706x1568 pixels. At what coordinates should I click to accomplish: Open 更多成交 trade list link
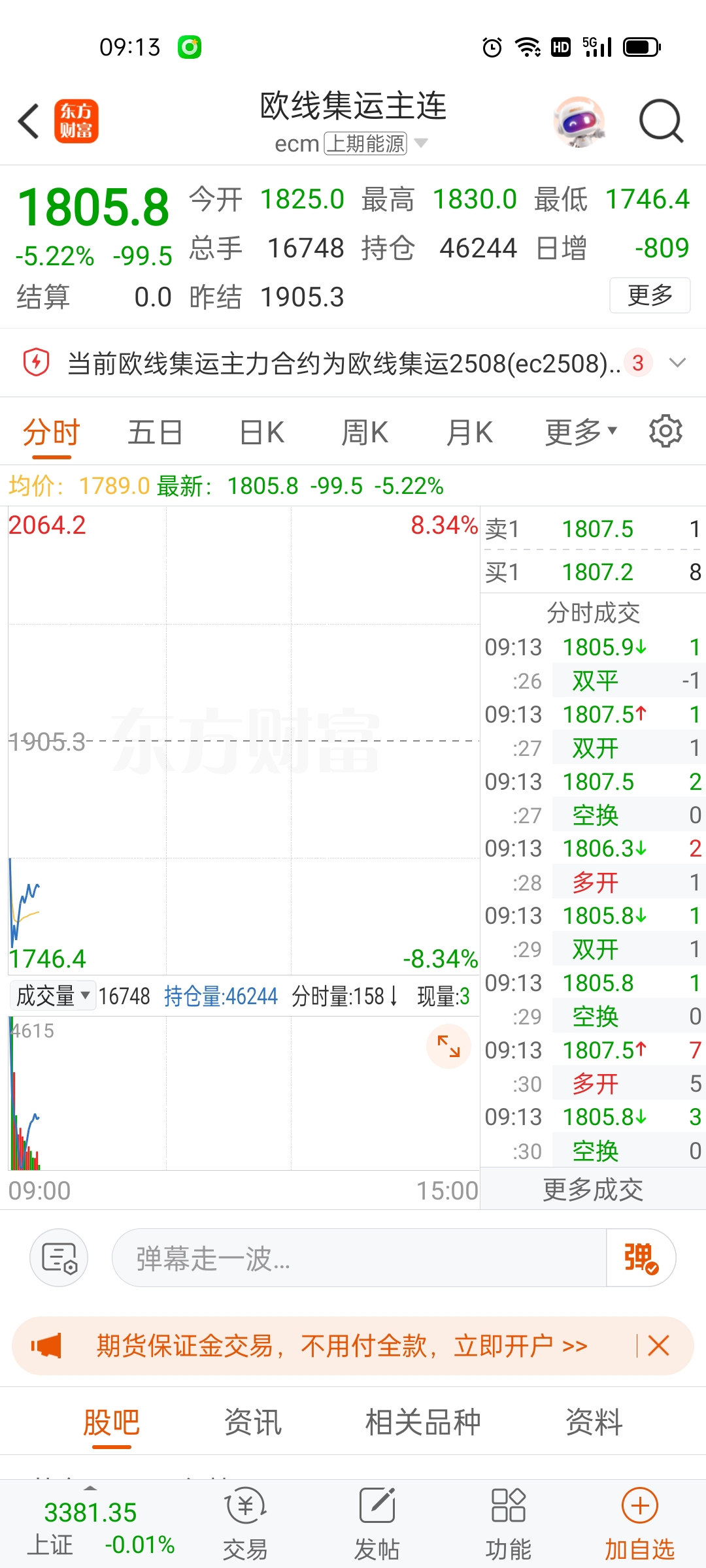coord(593,1189)
